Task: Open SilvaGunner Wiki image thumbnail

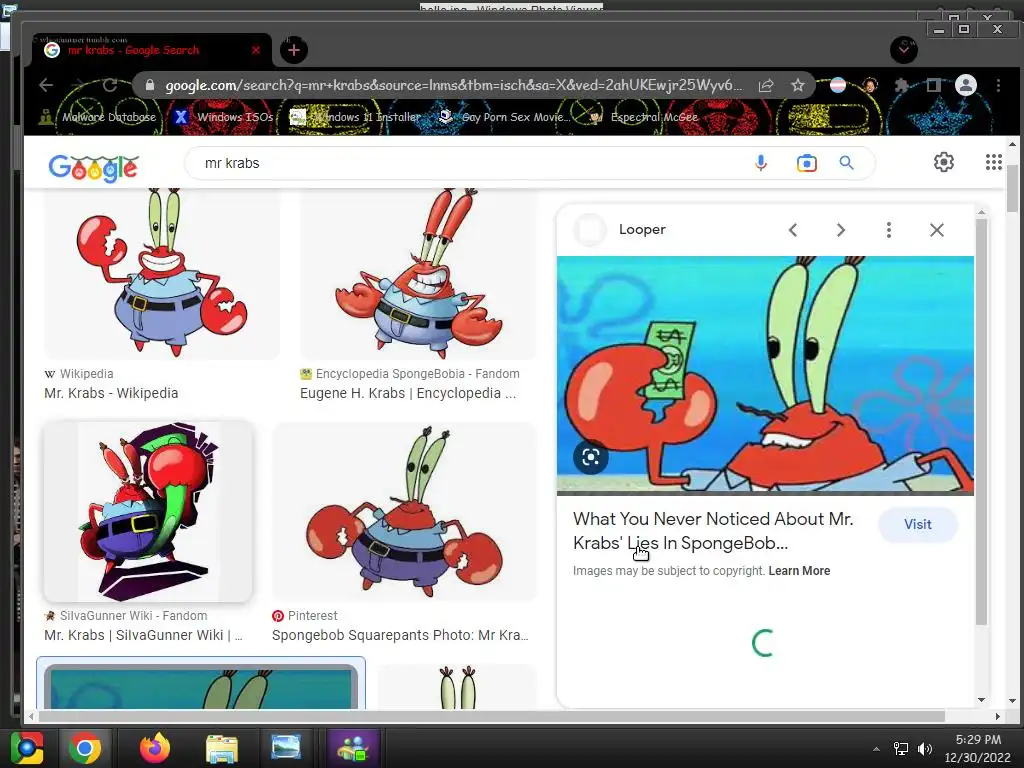Action: 148,511
